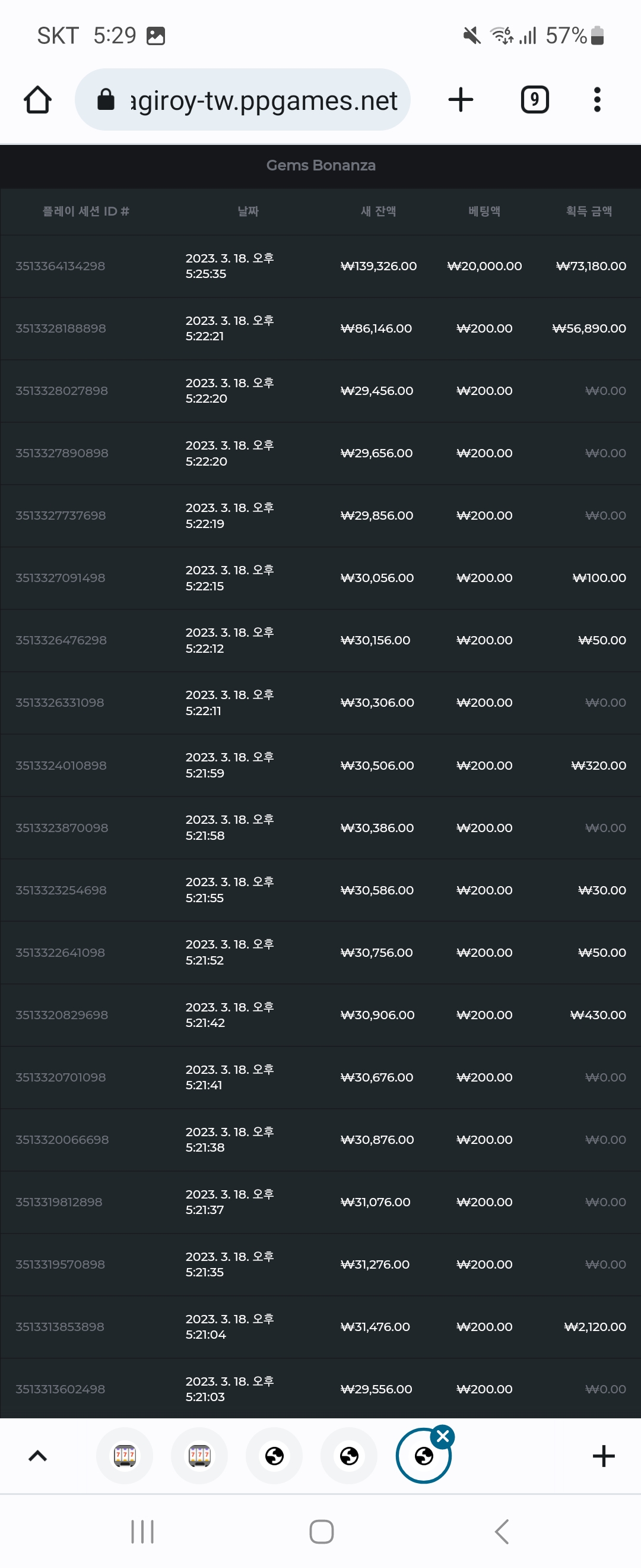Open play session 3513320829698 row
The image size is (641, 1568).
(320, 1014)
